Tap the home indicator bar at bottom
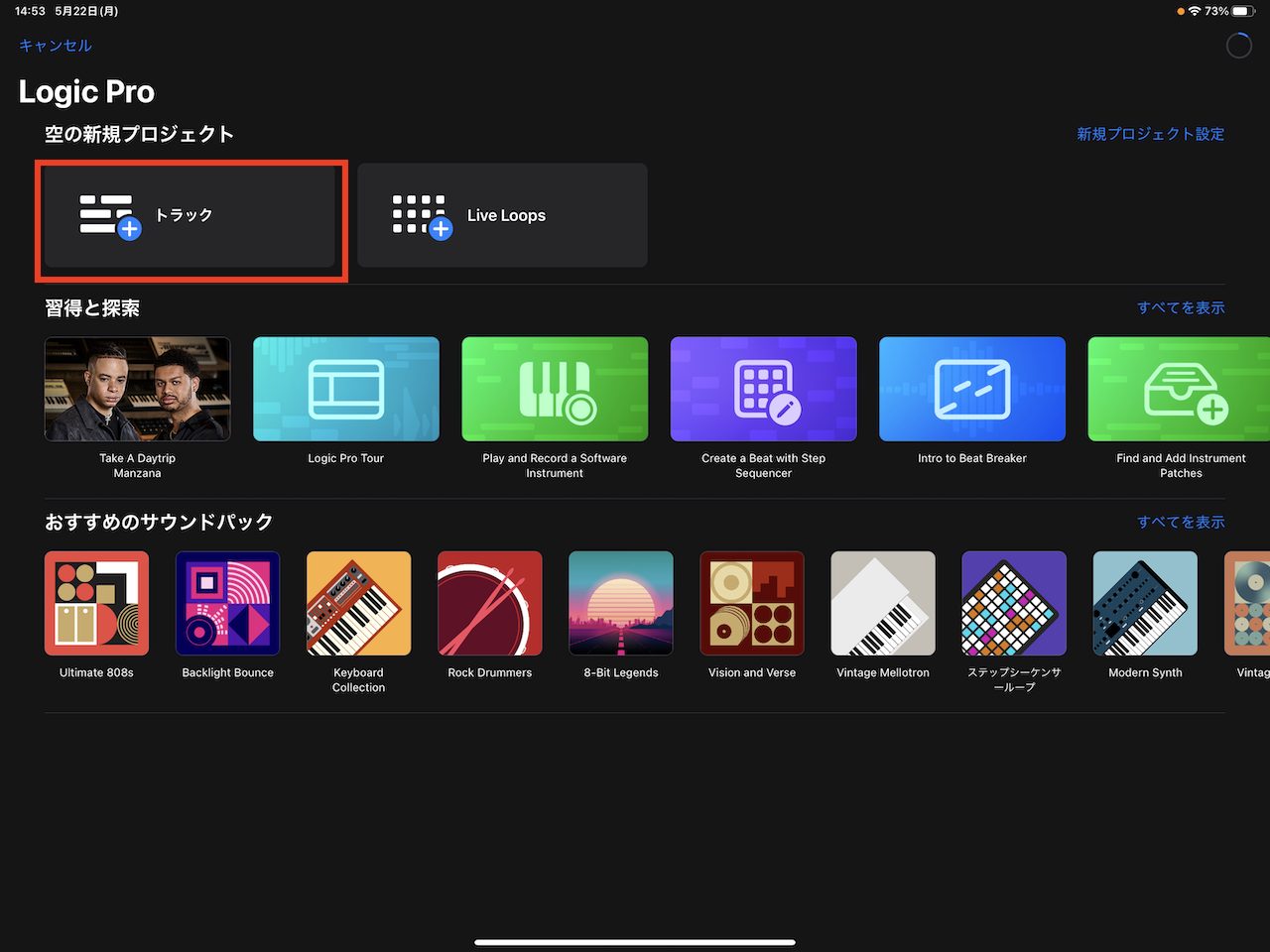 click(x=635, y=942)
